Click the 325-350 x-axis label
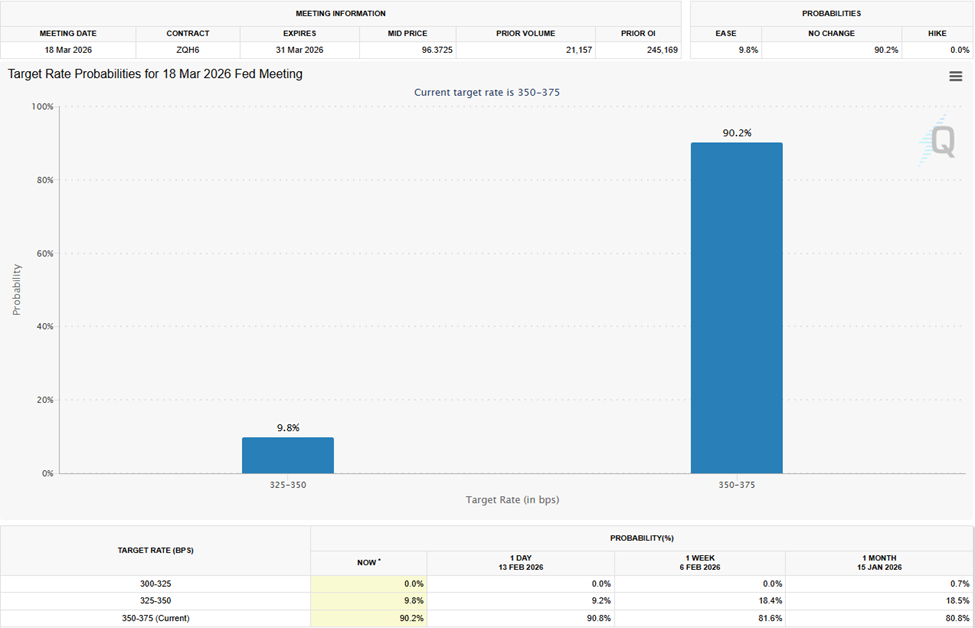This screenshot has width=975, height=628. click(x=287, y=484)
